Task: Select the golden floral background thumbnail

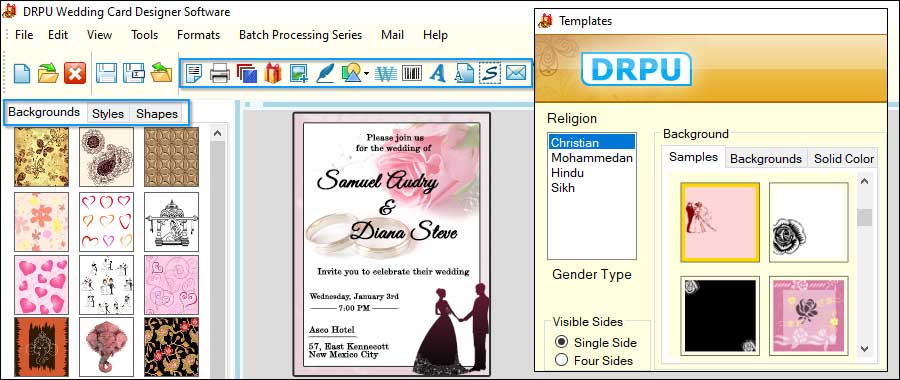Action: coord(41,157)
